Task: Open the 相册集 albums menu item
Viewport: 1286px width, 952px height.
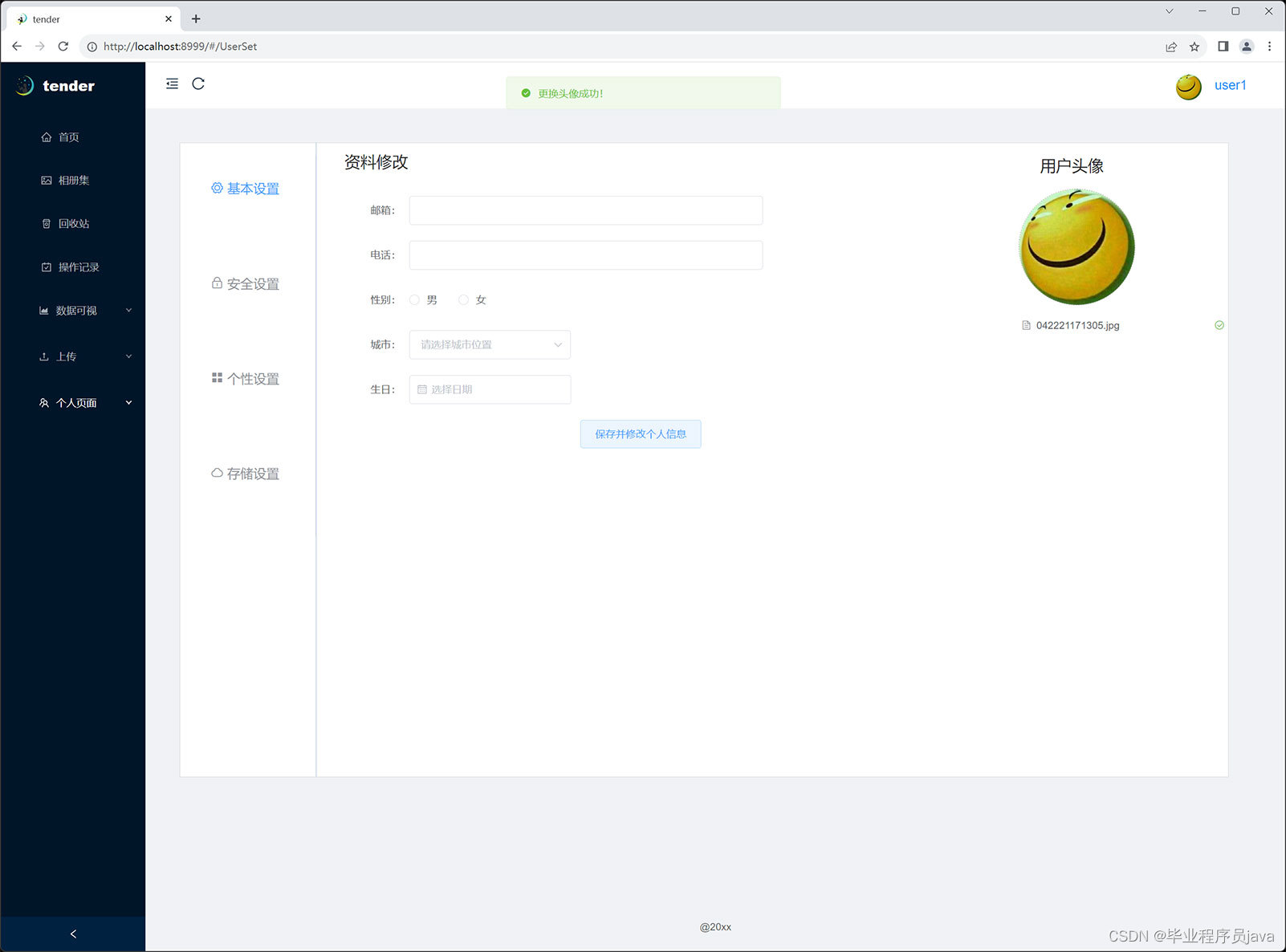Action: point(72,181)
